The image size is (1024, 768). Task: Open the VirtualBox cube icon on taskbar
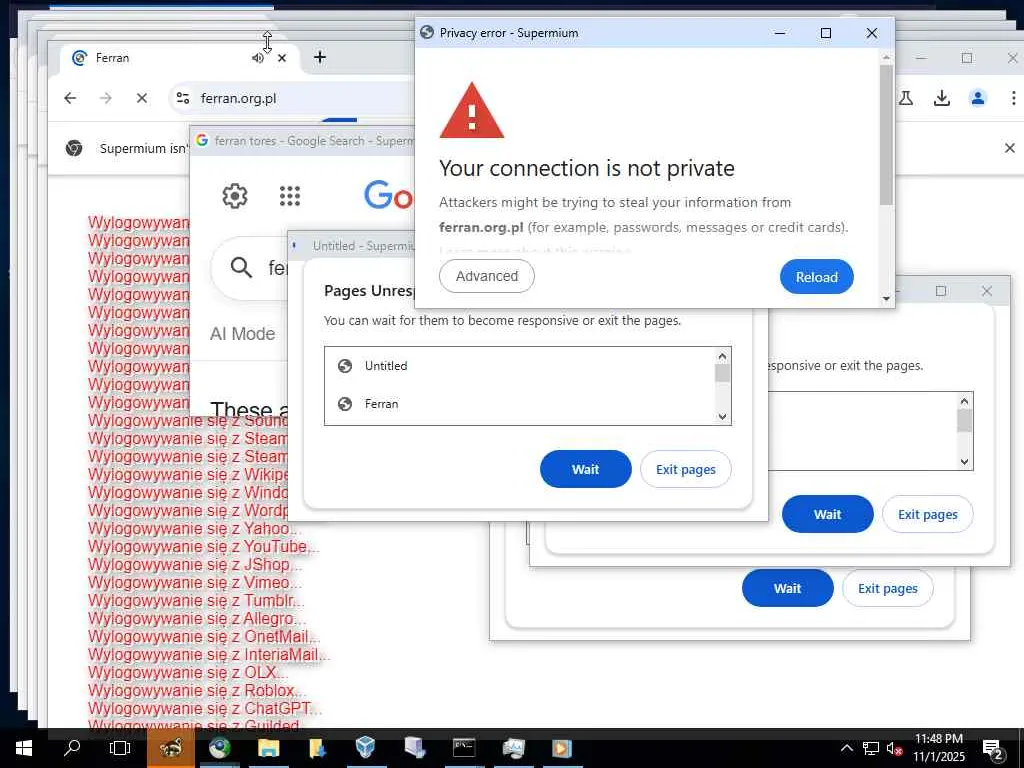click(x=366, y=748)
